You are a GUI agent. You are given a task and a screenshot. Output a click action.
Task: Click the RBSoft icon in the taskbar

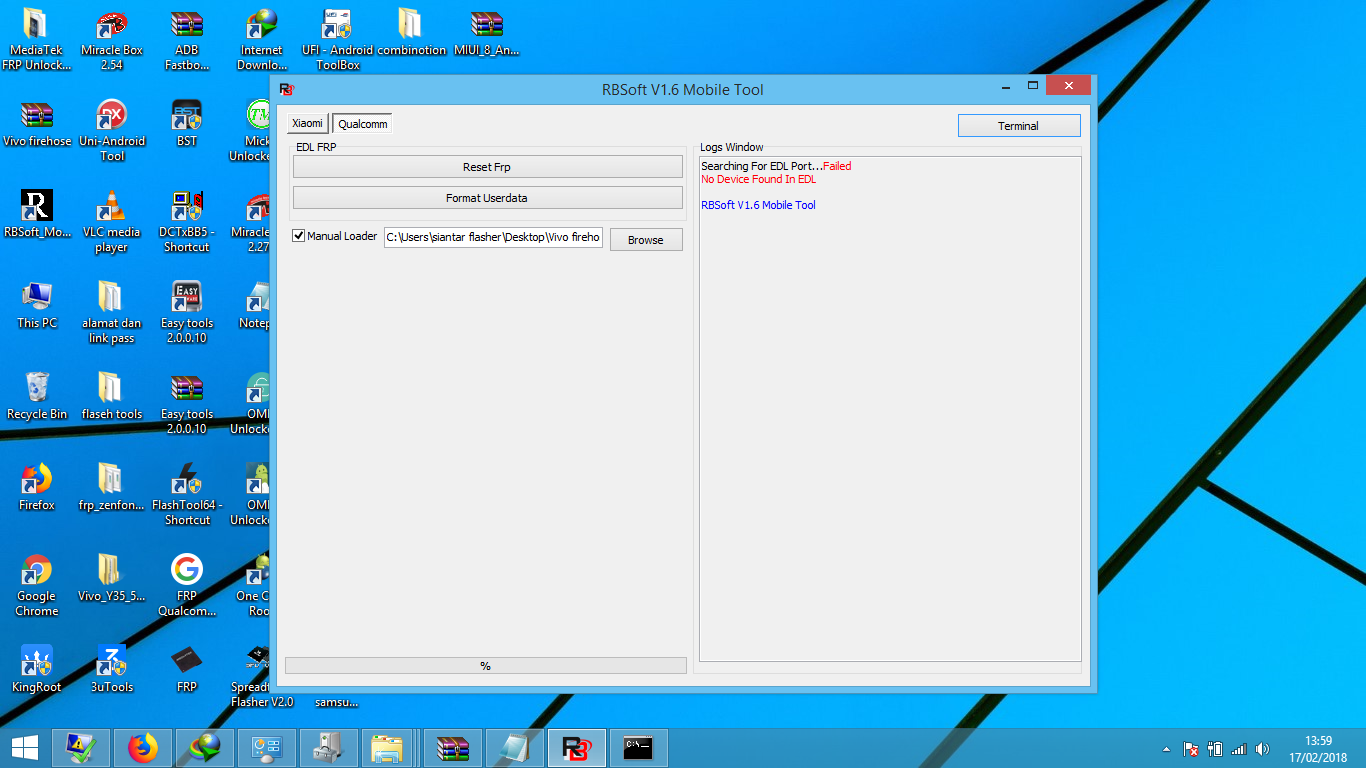pos(575,747)
